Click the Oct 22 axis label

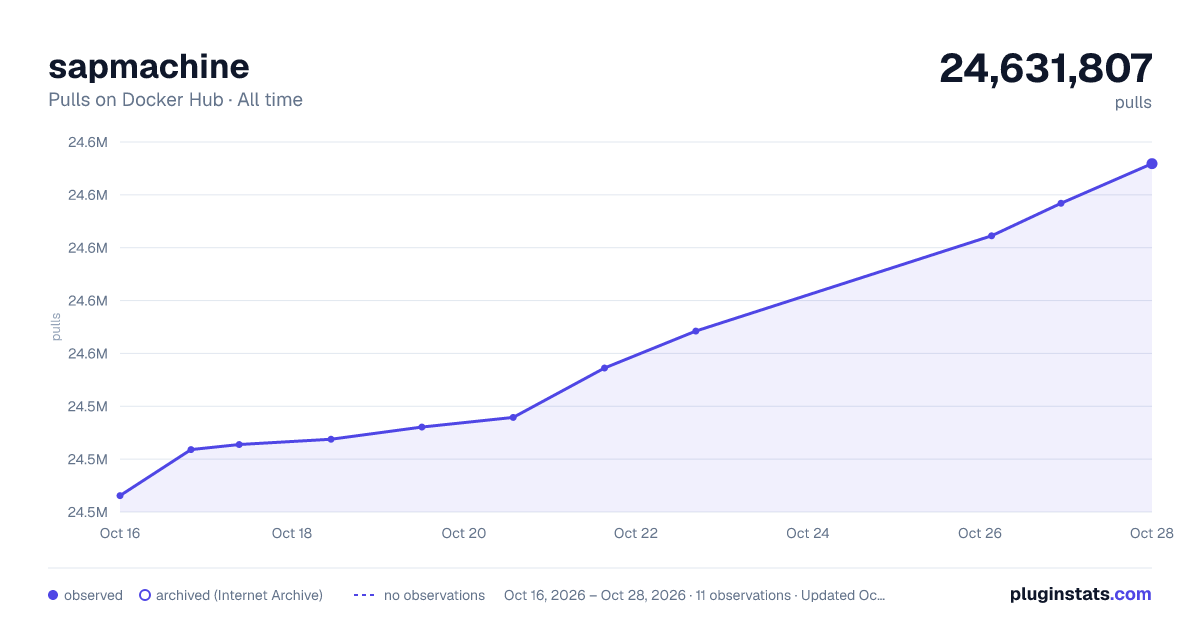pos(636,533)
